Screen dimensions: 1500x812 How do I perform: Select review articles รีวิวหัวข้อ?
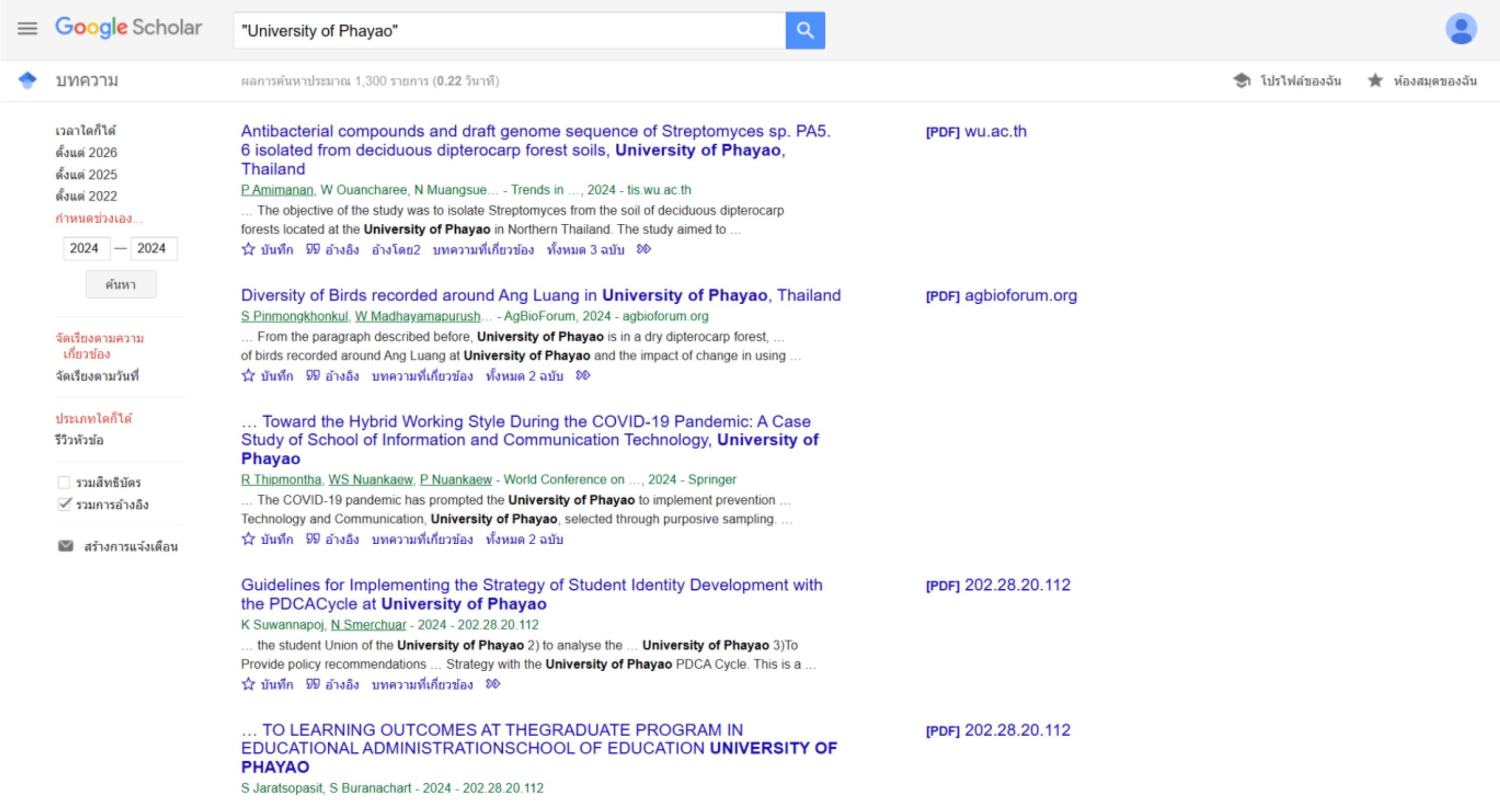click(x=79, y=440)
